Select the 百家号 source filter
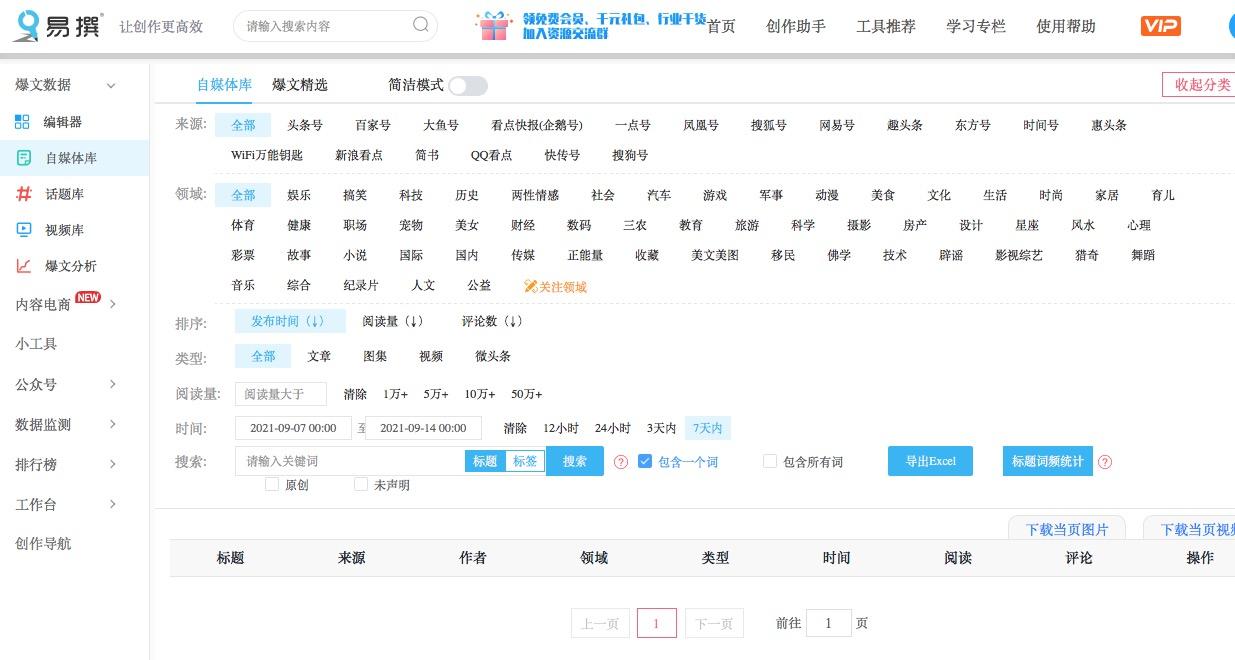Viewport: 1235px width, 660px height. (x=373, y=125)
